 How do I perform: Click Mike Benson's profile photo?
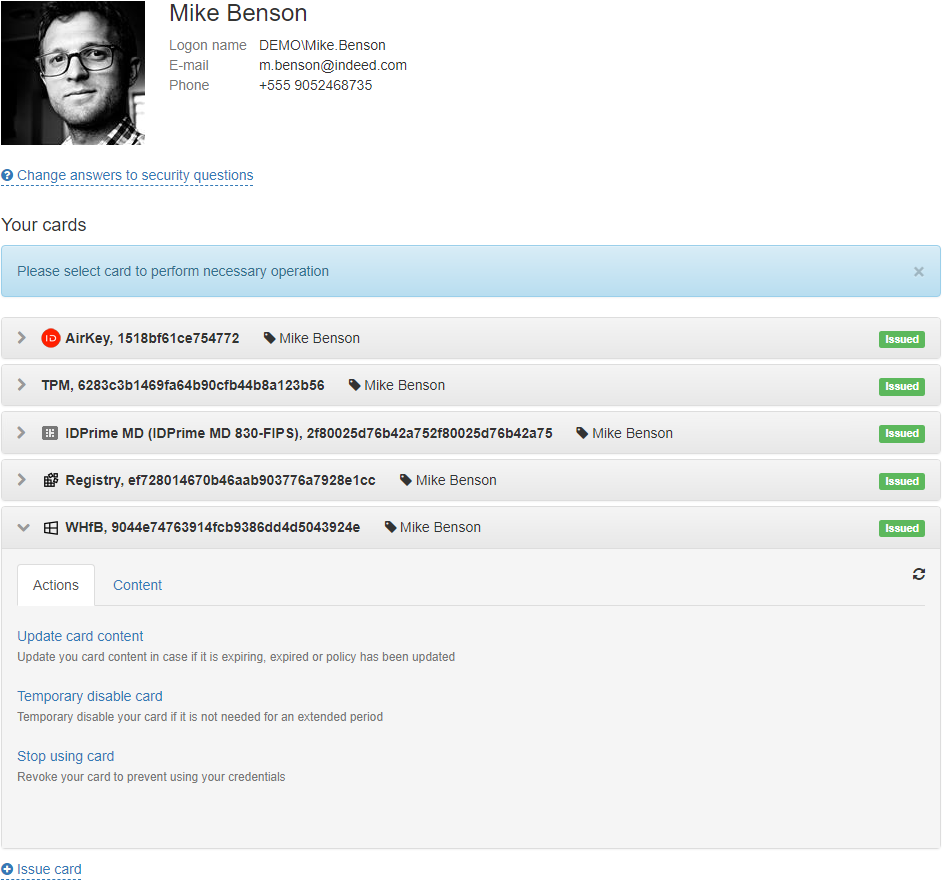(73, 73)
